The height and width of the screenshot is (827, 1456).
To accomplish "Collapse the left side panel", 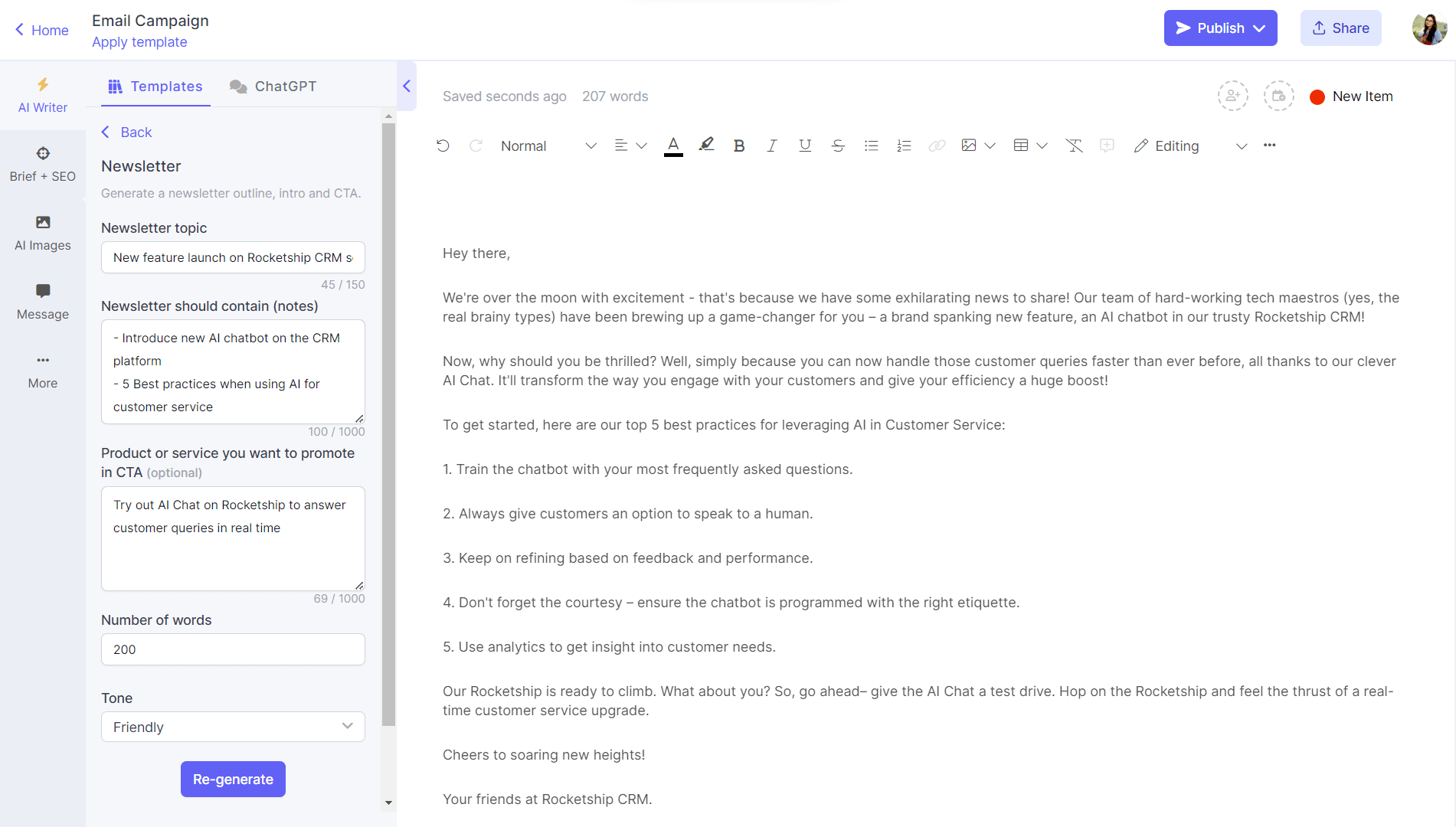I will point(407,86).
